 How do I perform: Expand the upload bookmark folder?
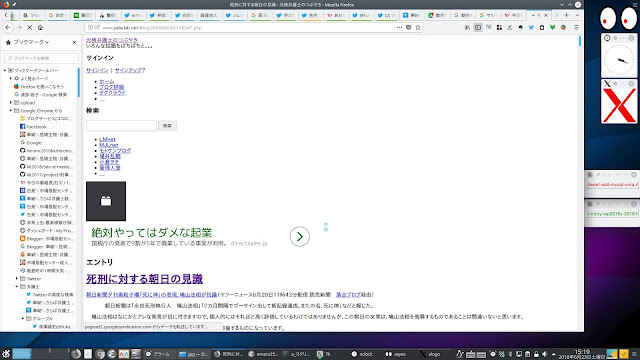click(11, 102)
